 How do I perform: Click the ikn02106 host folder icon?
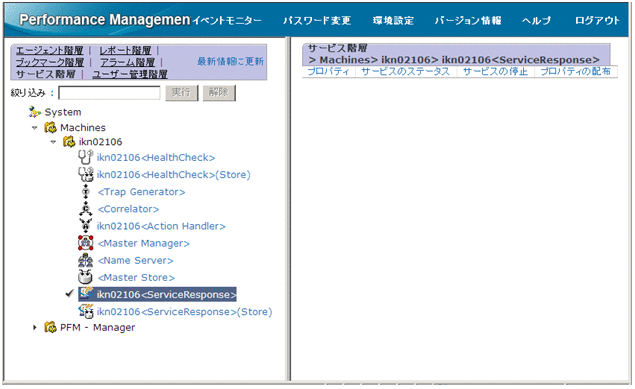click(x=69, y=142)
